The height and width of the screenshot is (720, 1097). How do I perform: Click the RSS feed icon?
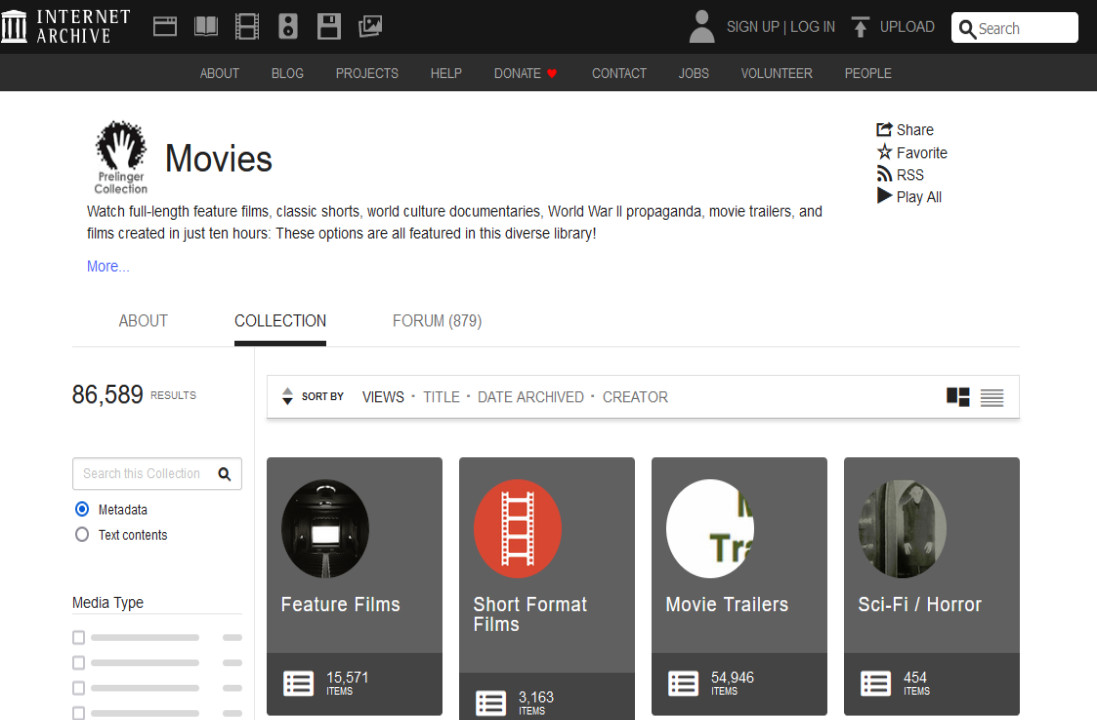click(884, 174)
